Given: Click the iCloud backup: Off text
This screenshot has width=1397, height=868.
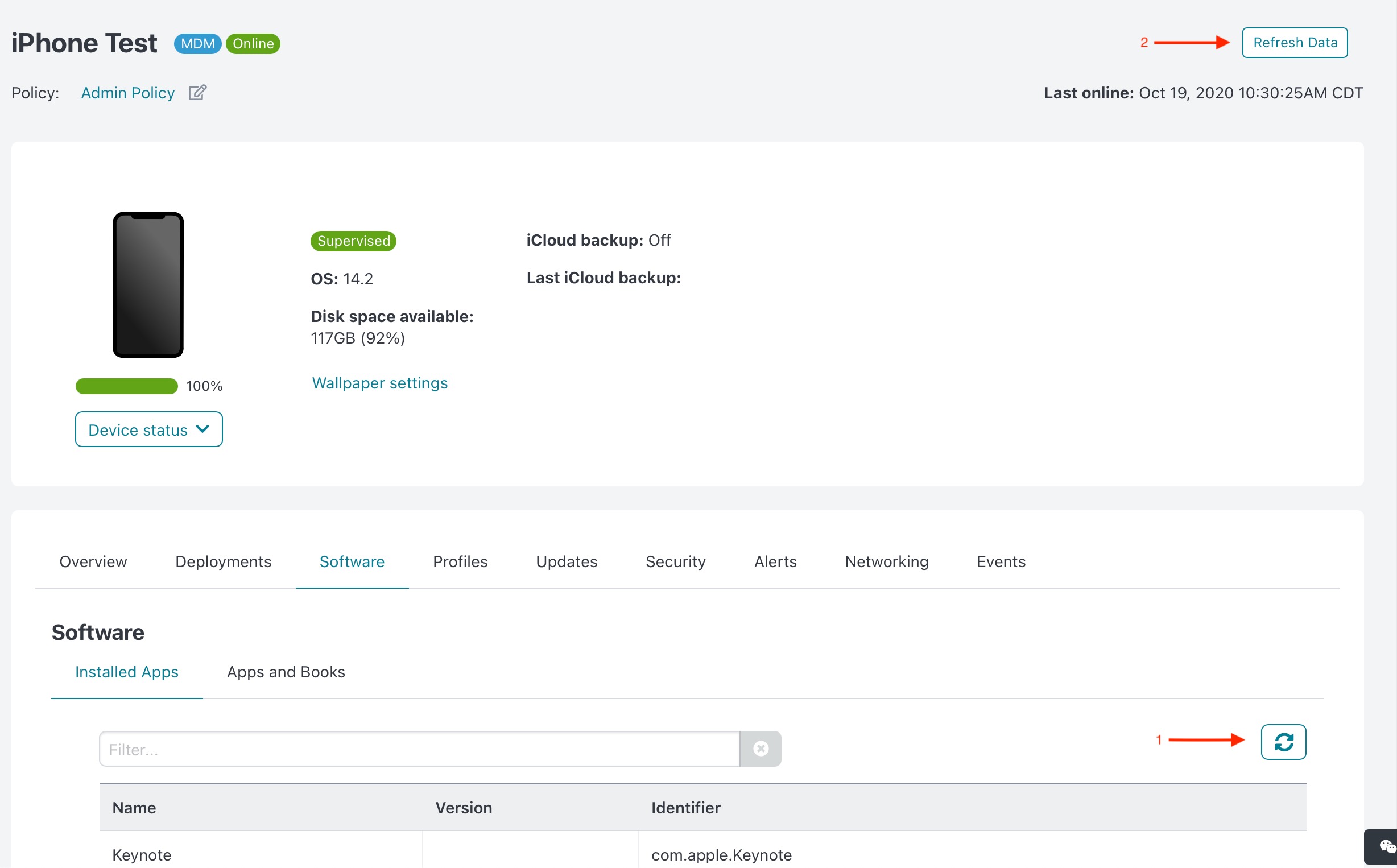Looking at the screenshot, I should click(598, 240).
